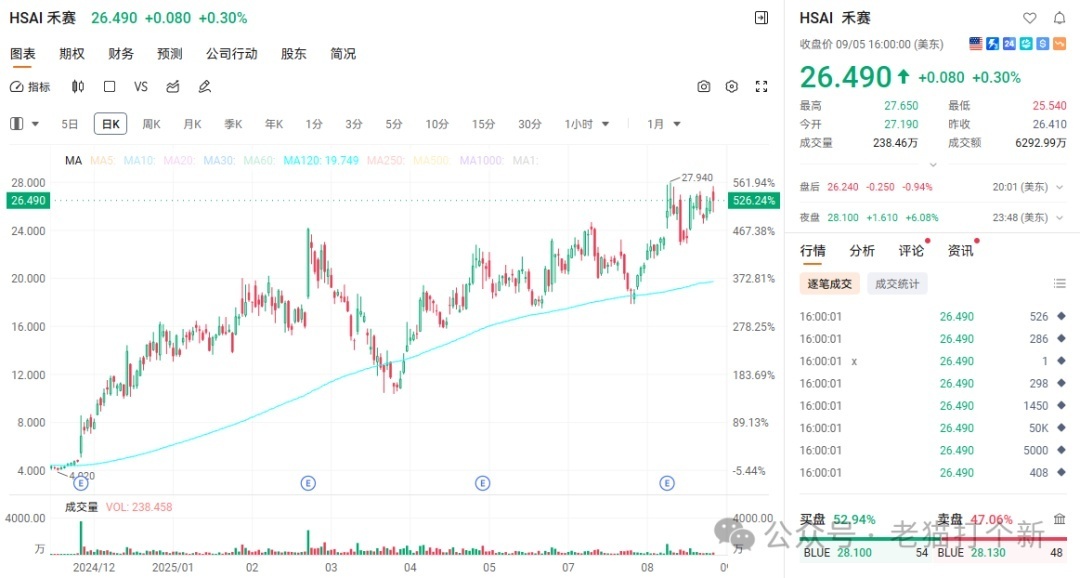Switch to 成交统计 trade statistics

897,284
